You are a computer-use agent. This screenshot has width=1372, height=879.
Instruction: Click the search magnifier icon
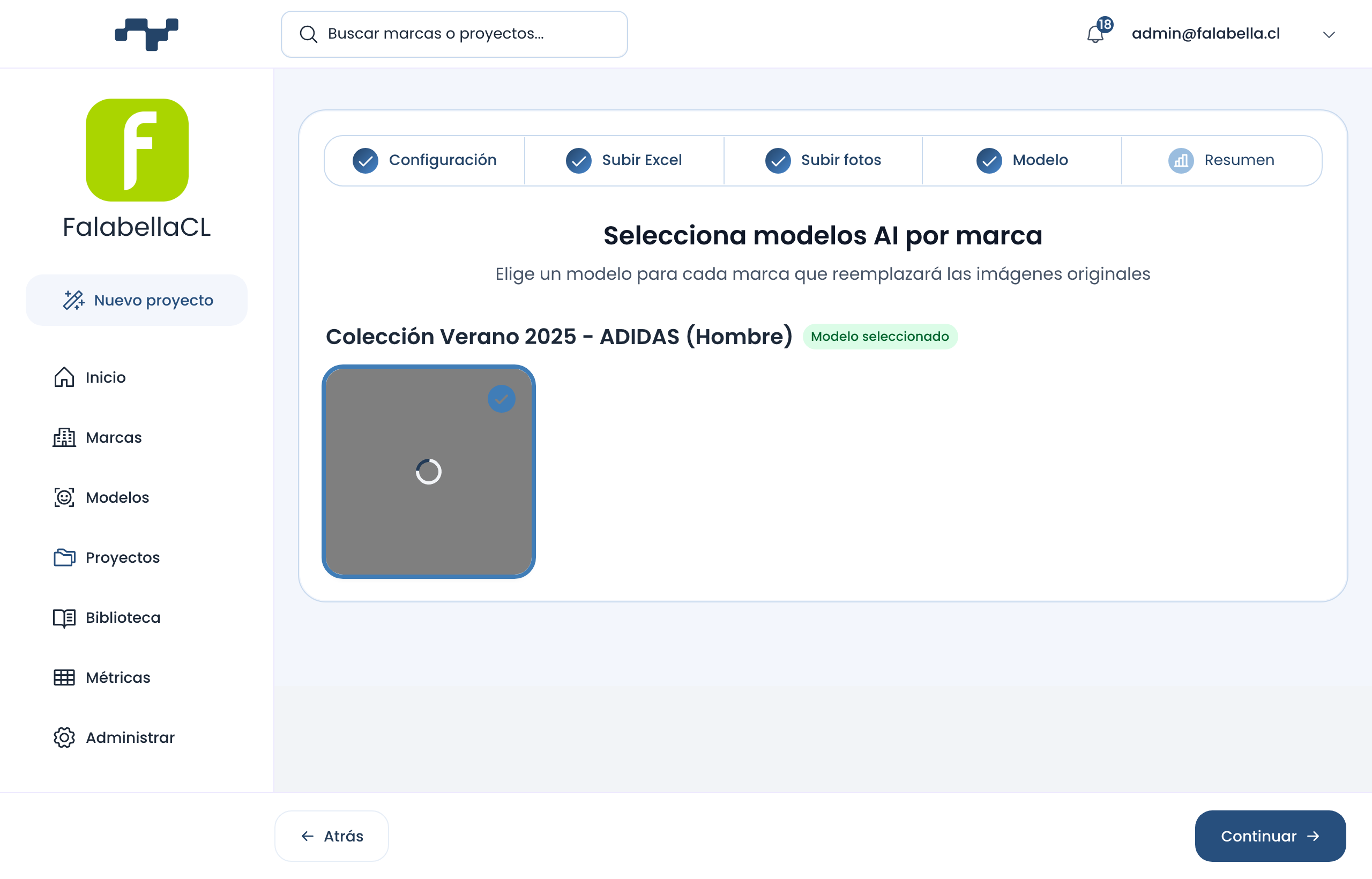308,34
